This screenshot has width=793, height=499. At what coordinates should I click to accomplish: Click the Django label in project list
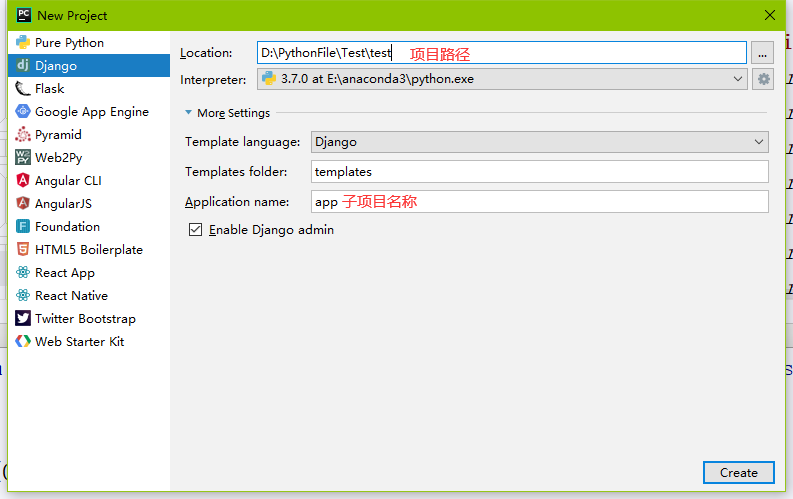[56, 66]
